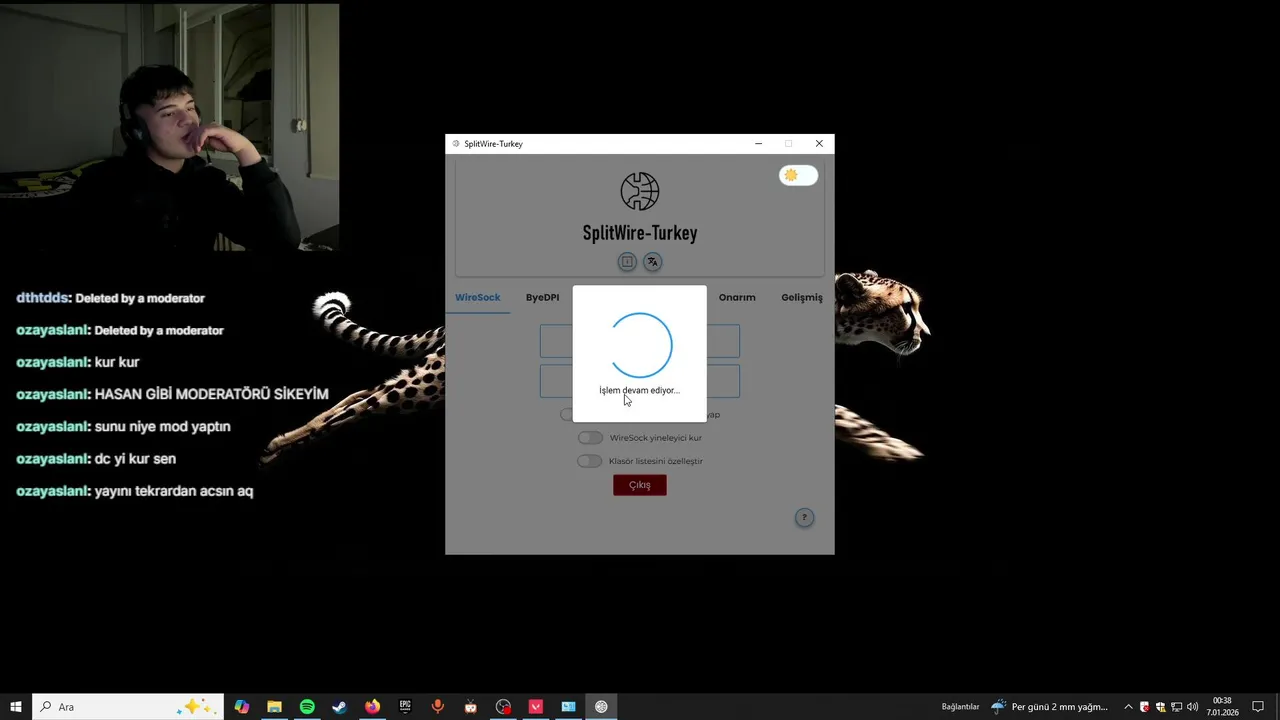Open the help question mark button
The height and width of the screenshot is (720, 1280).
(x=804, y=518)
